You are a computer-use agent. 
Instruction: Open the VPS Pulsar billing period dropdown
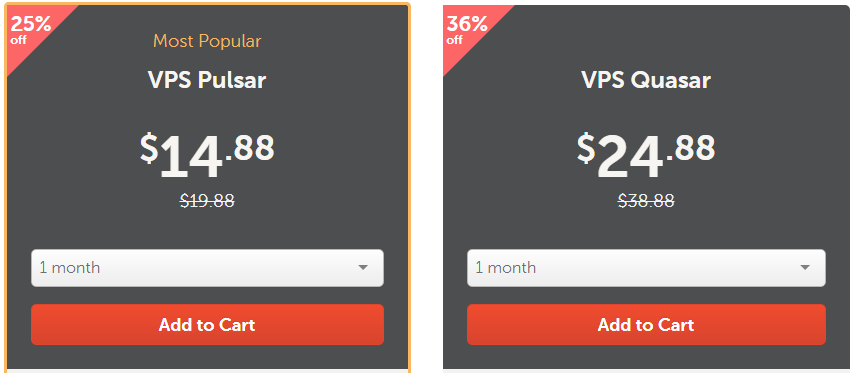pyautogui.click(x=207, y=268)
